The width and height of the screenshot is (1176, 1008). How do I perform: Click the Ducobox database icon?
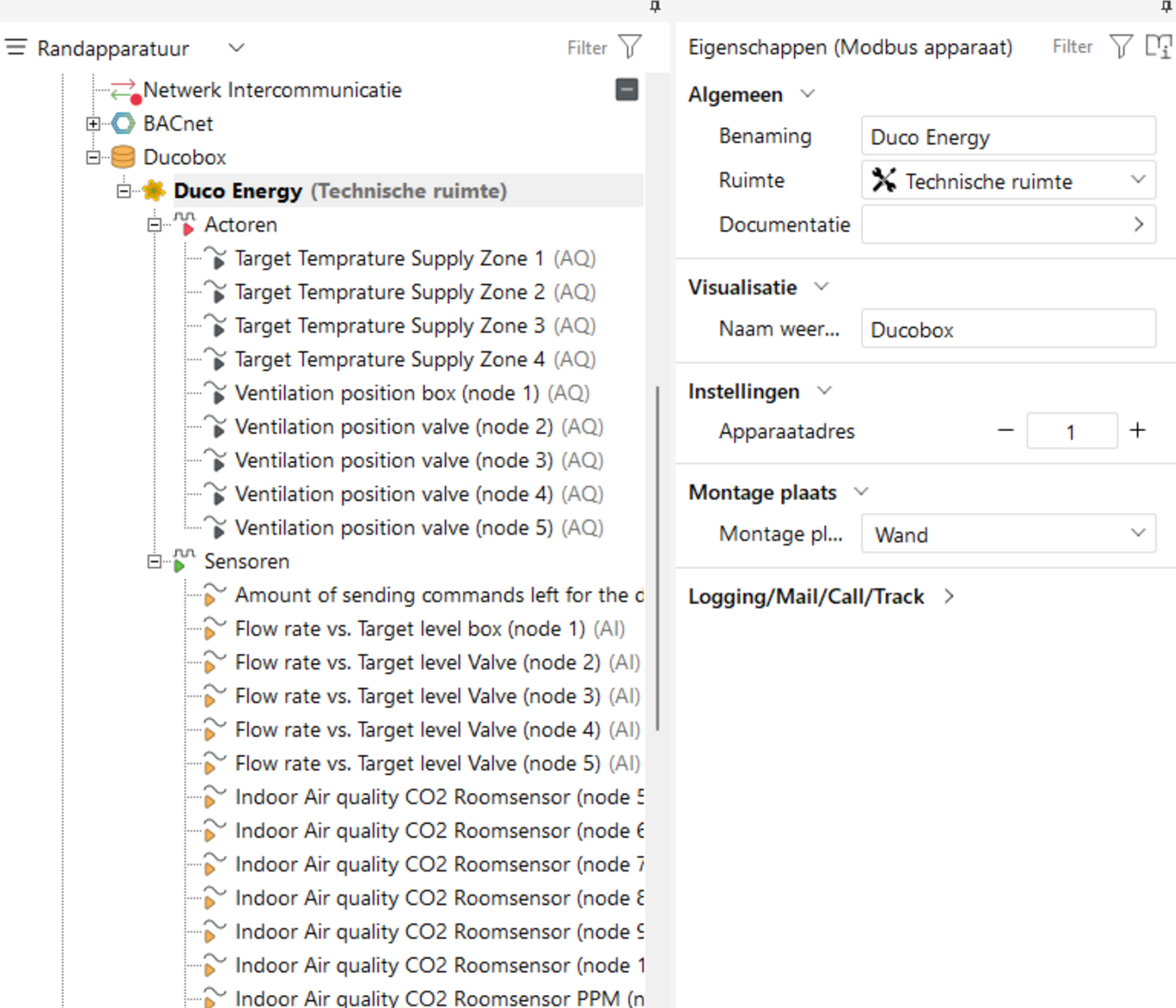pyautogui.click(x=124, y=157)
